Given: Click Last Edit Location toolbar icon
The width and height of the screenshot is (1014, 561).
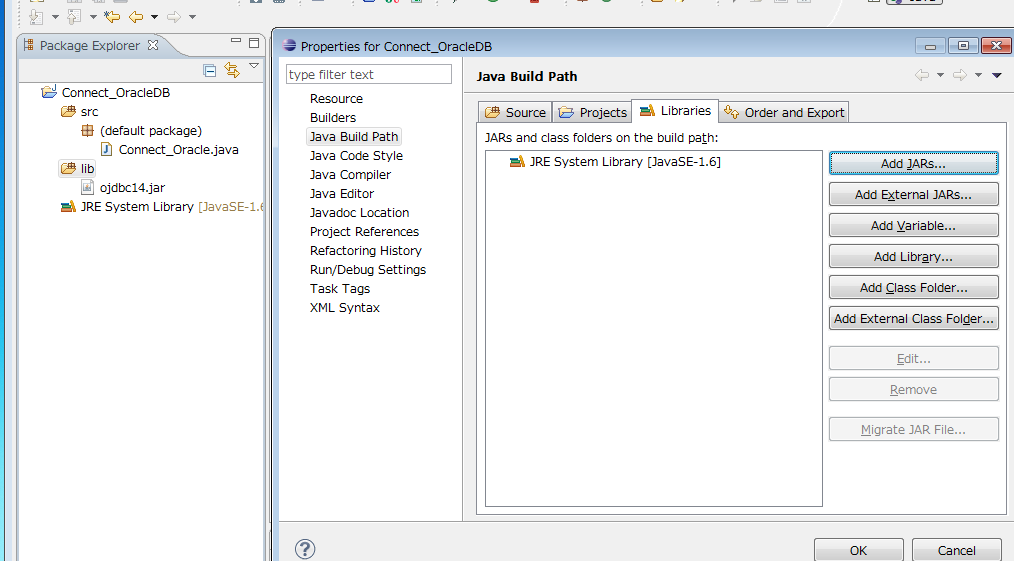Looking at the screenshot, I should [x=112, y=16].
